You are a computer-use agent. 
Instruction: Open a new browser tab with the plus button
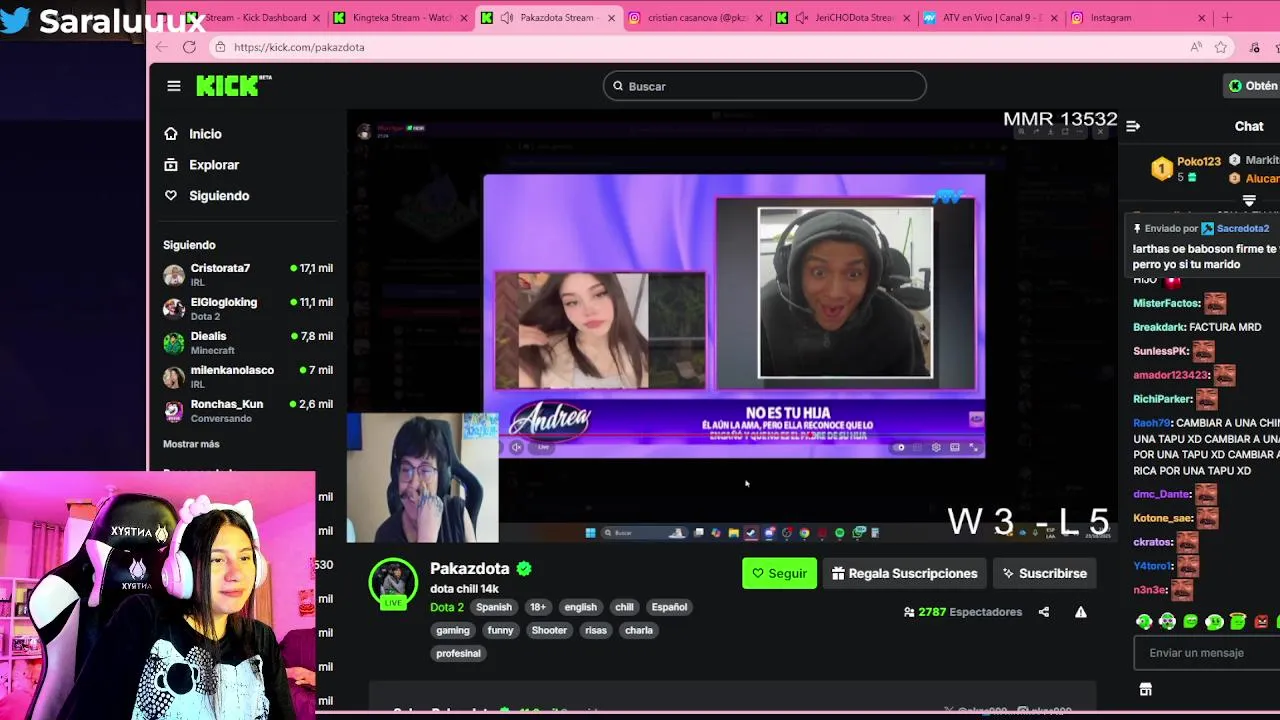1227,18
